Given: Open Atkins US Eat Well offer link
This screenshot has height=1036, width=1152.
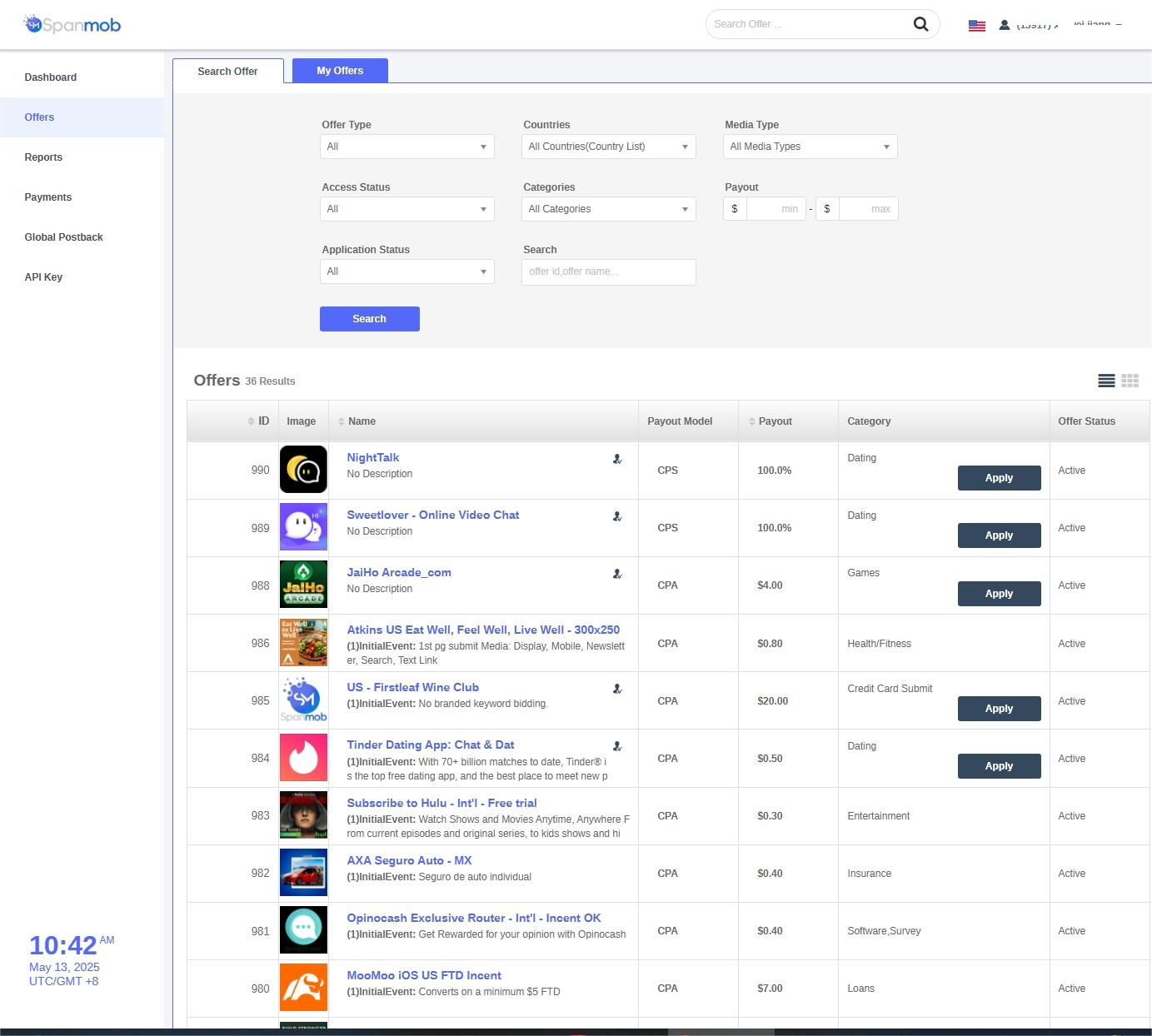Looking at the screenshot, I should point(483,630).
